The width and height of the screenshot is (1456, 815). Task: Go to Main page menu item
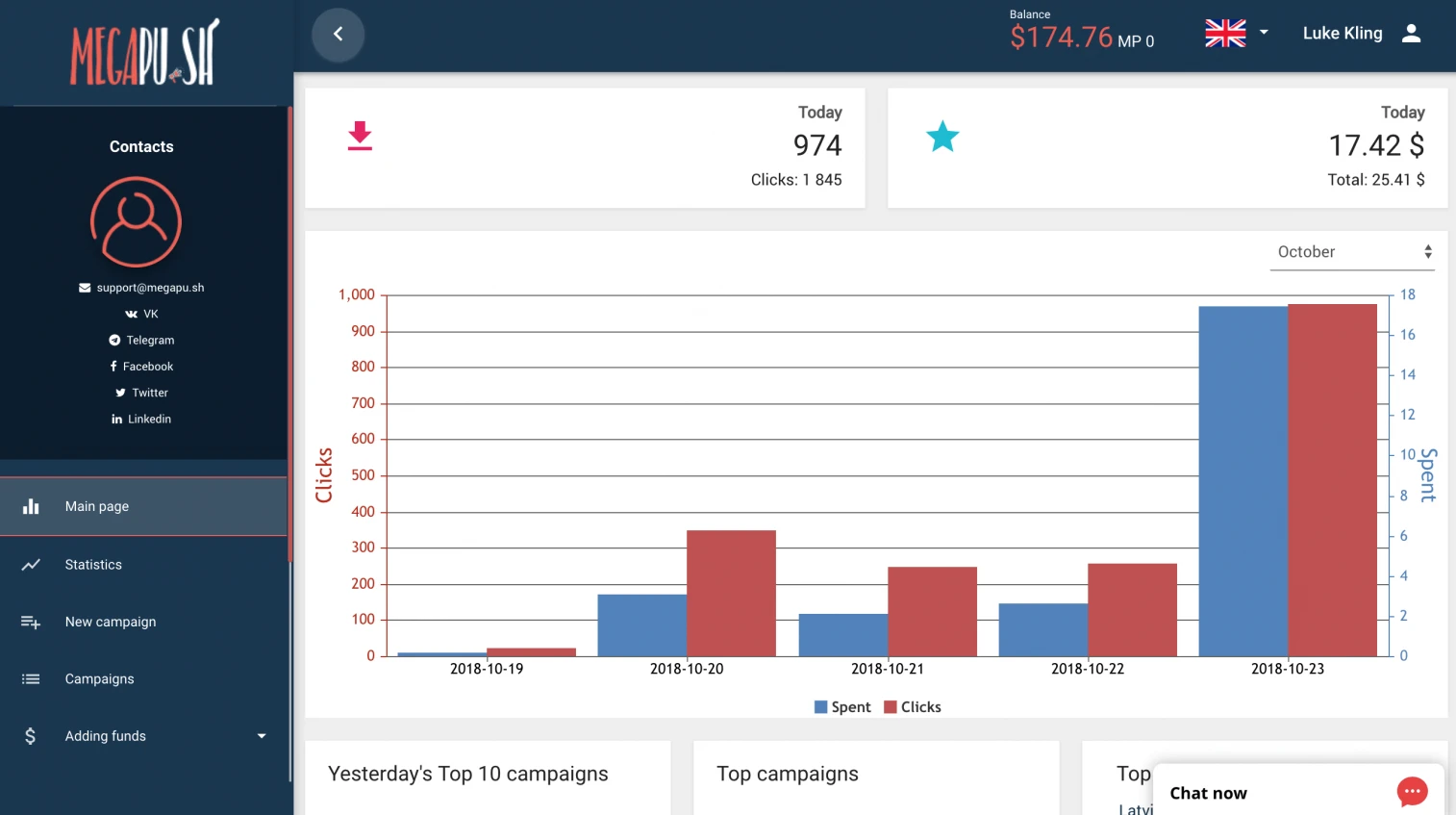tap(143, 506)
